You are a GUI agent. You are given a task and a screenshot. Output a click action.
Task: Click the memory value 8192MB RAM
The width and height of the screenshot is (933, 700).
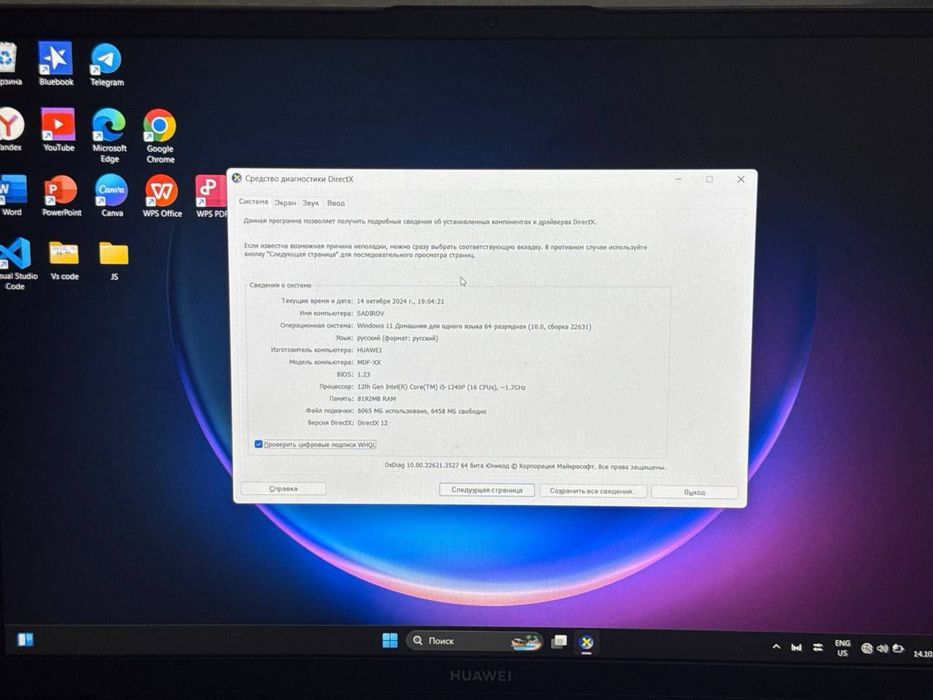click(376, 398)
